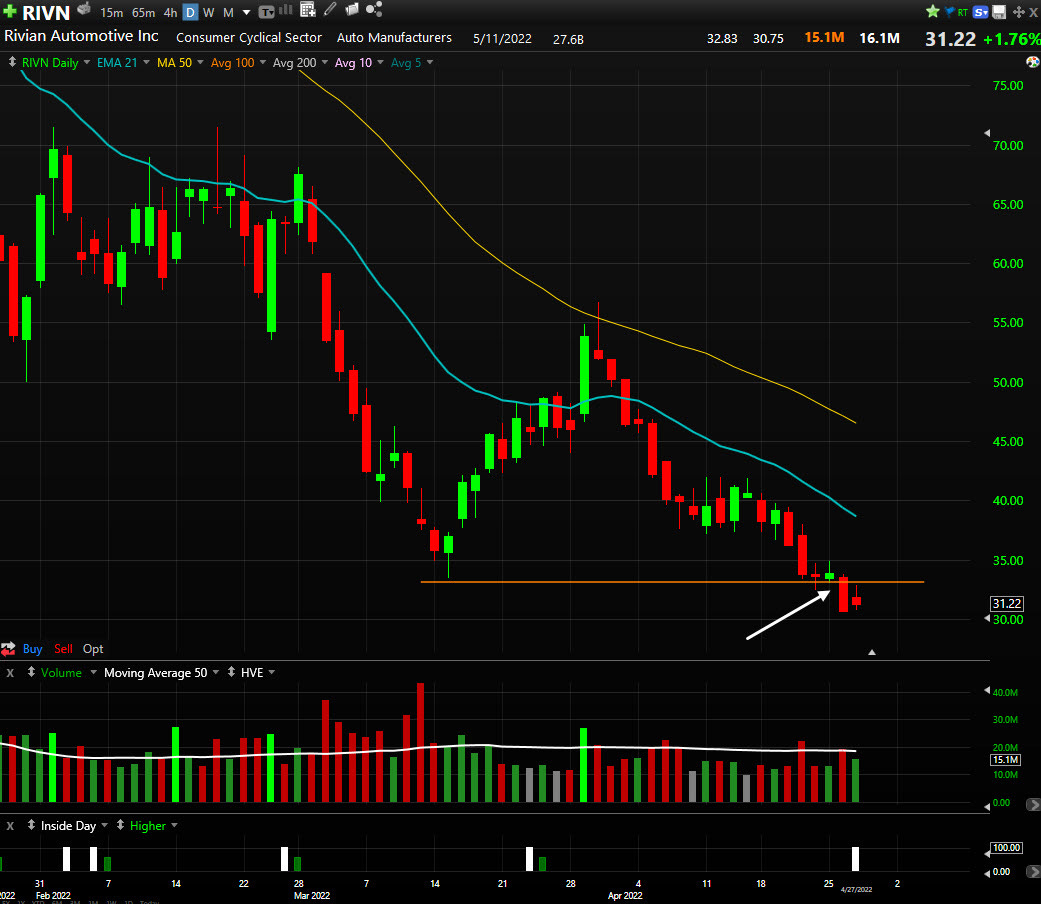The width and height of the screenshot is (1041, 904).
Task: Click the Auto Manufacturers industry link
Action: pos(394,38)
